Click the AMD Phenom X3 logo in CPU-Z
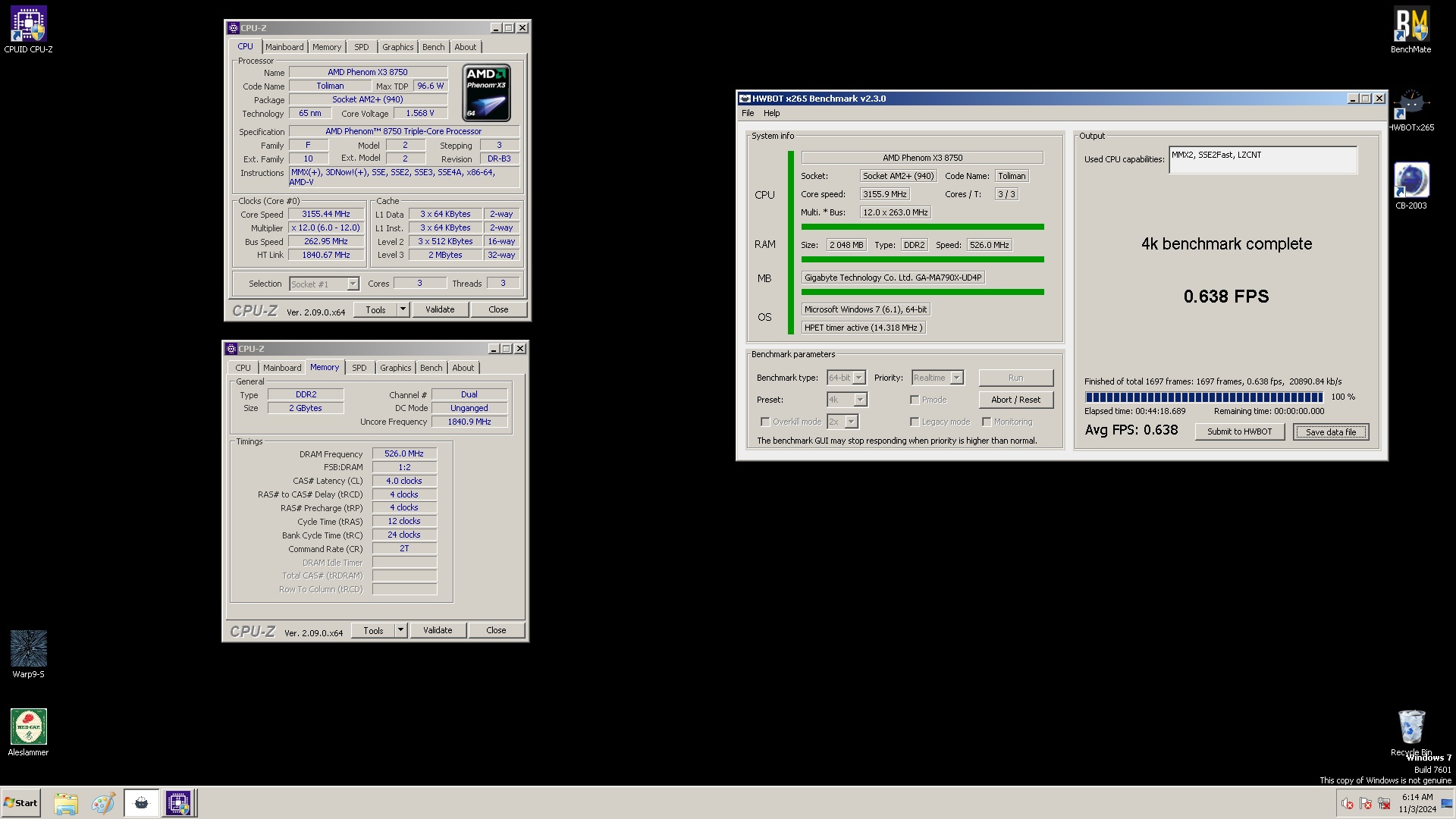The width and height of the screenshot is (1456, 819). [486, 93]
